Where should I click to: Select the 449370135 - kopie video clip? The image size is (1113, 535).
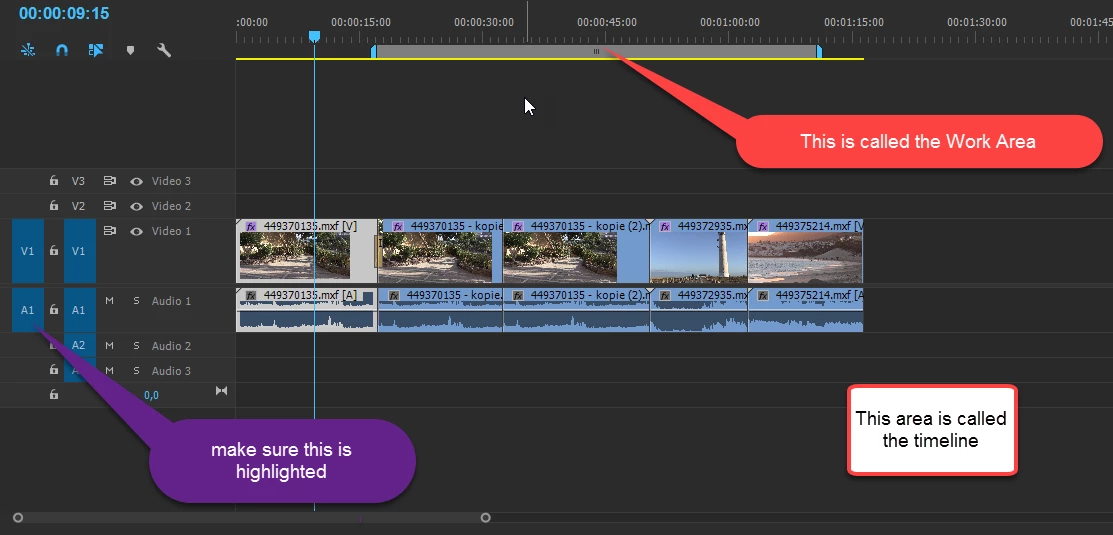(440, 251)
